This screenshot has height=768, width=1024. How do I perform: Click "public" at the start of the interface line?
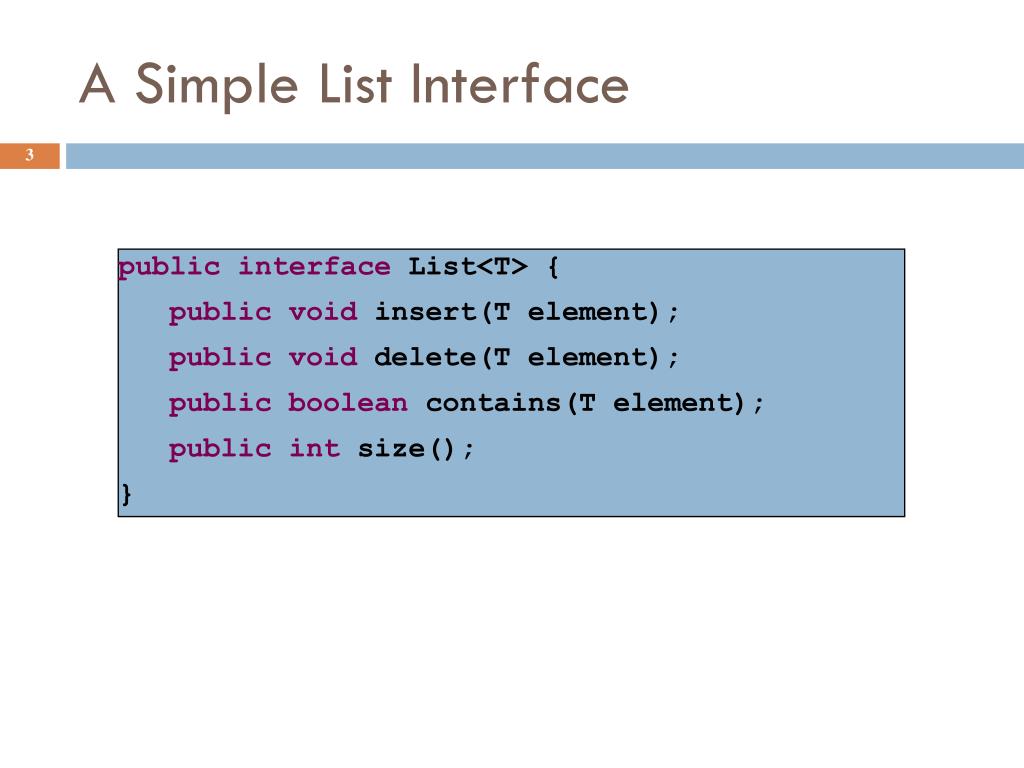[169, 267]
